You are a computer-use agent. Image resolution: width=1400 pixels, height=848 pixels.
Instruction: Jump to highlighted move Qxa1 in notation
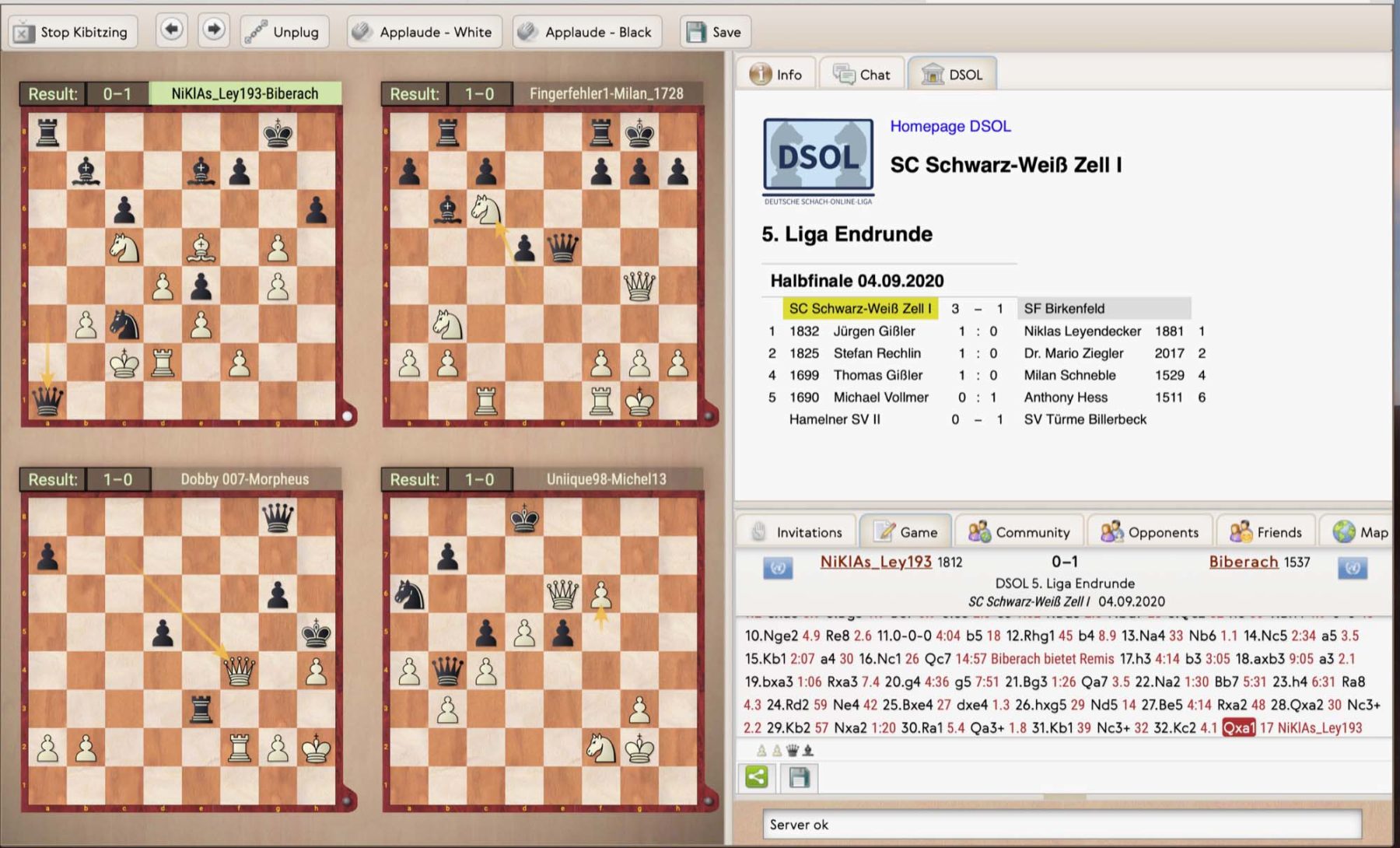[x=1238, y=727]
